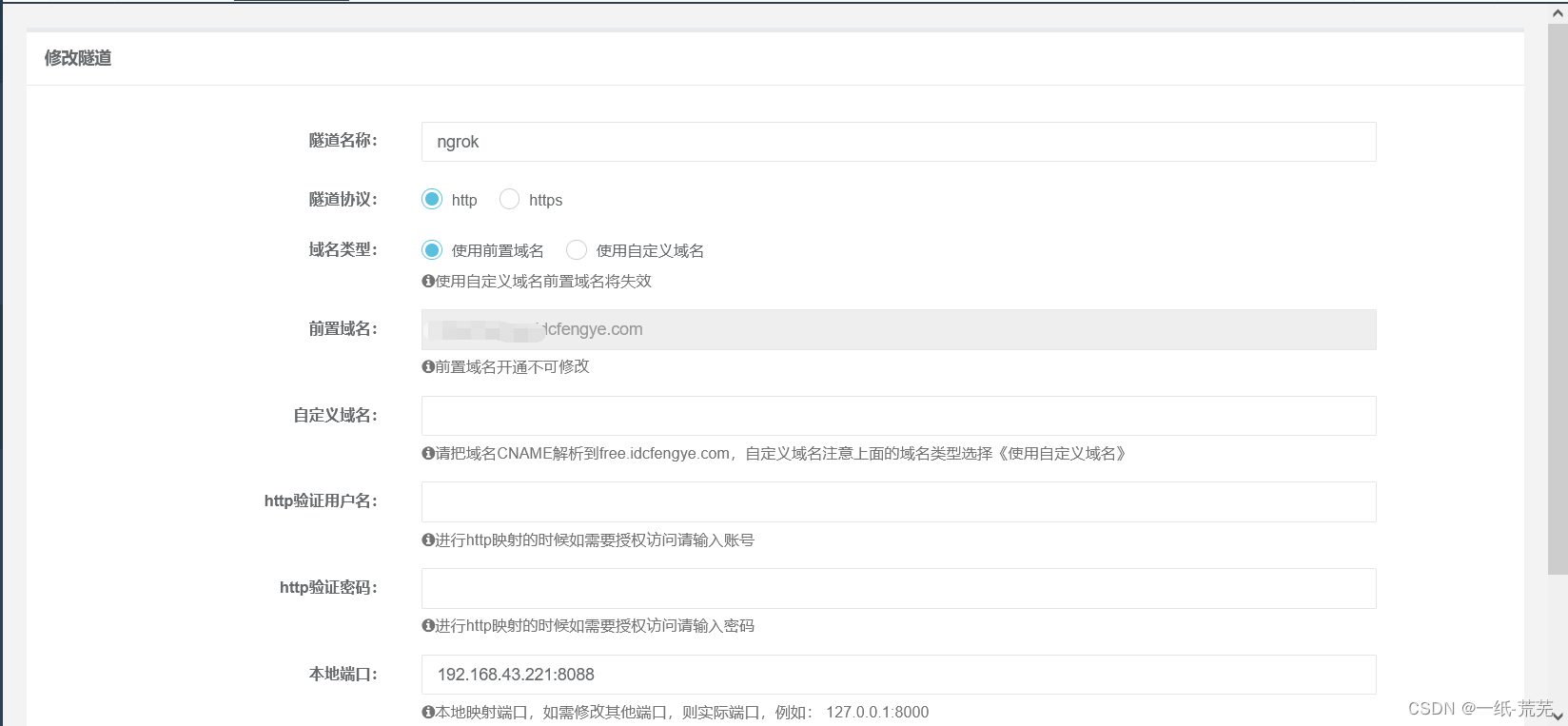This screenshot has width=1568, height=726.
Task: Focus the http验证密码 input box
Action: click(898, 588)
